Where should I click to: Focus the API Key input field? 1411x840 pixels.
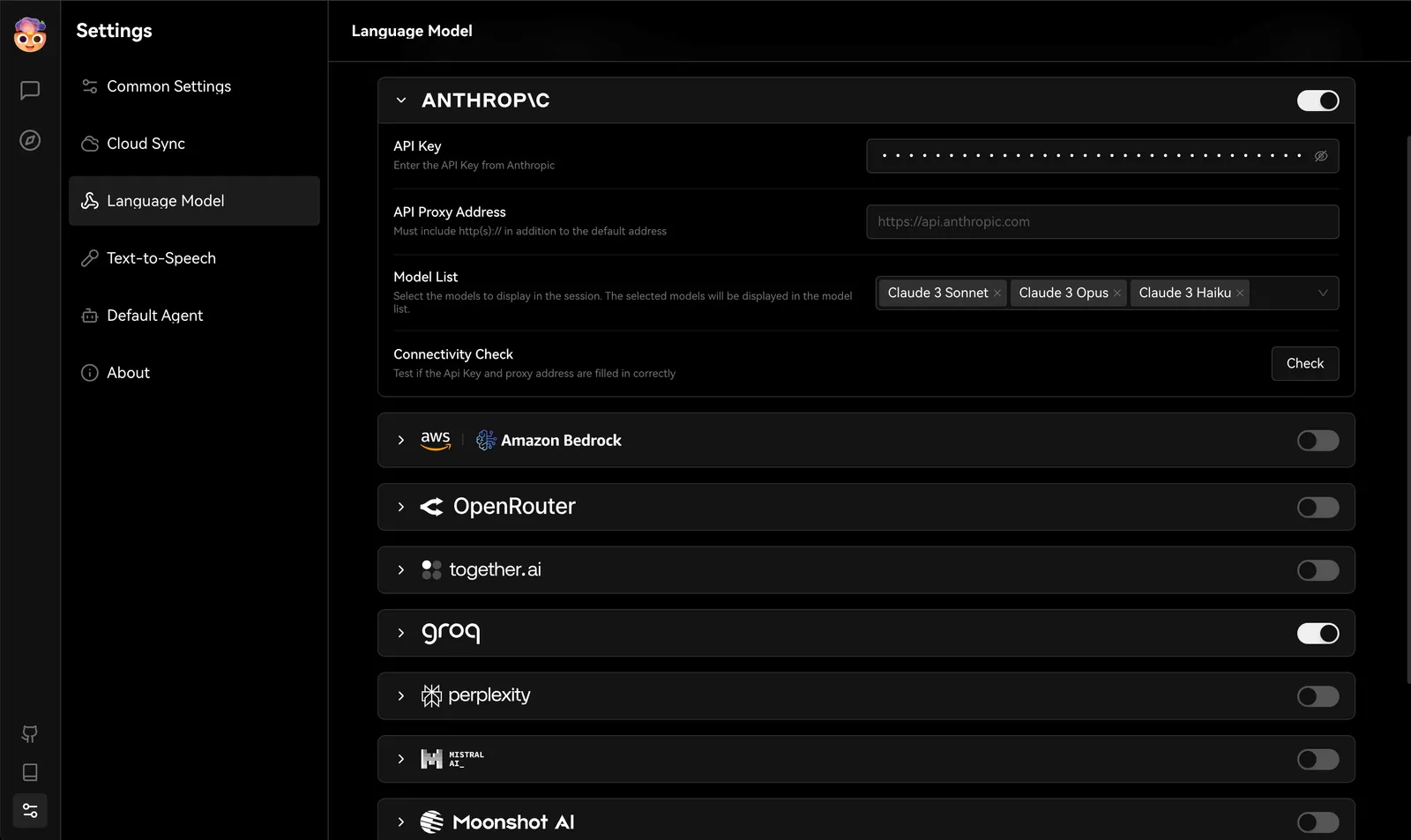pyautogui.click(x=1102, y=156)
